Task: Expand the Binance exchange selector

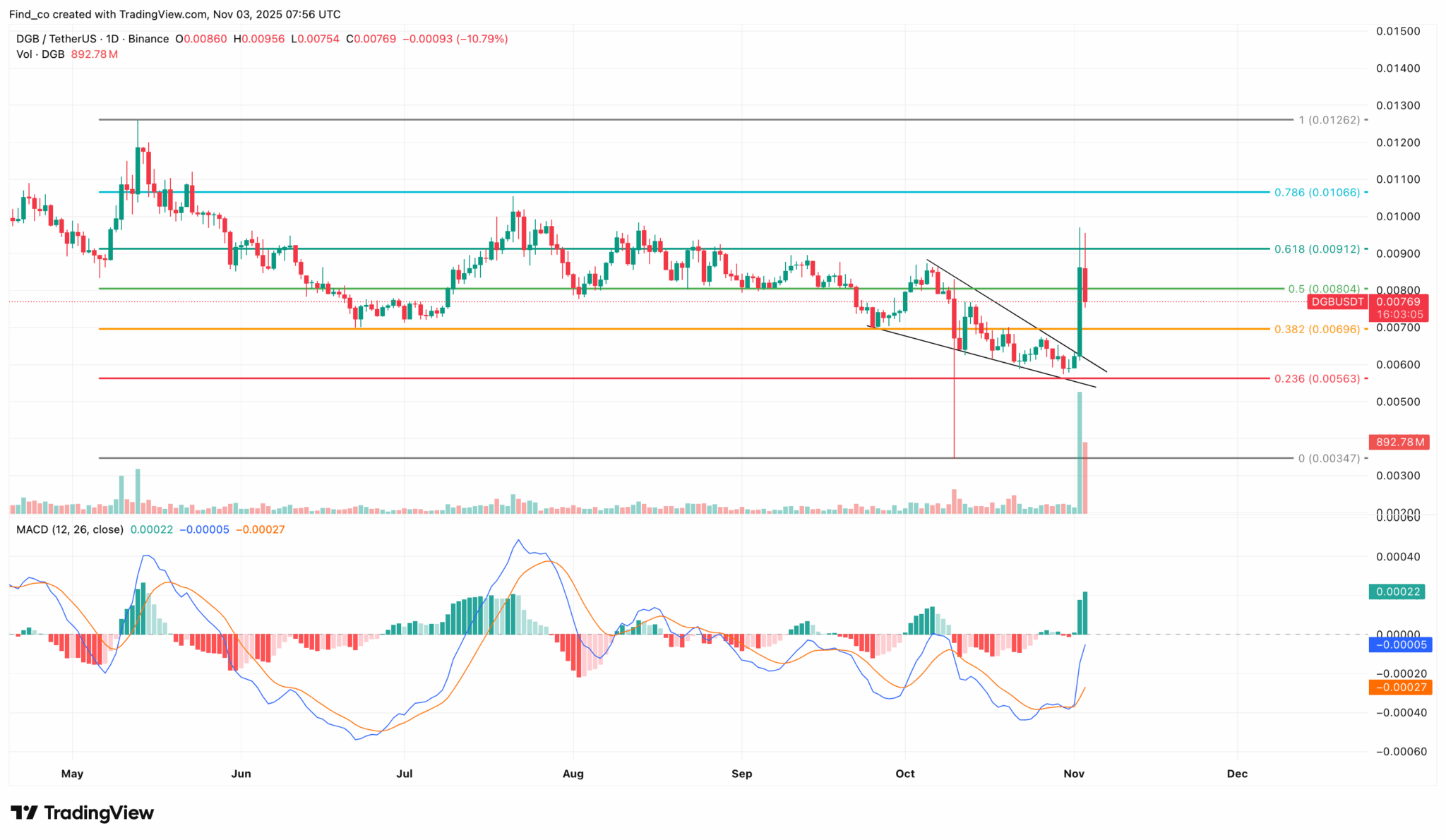Action: click(148, 39)
